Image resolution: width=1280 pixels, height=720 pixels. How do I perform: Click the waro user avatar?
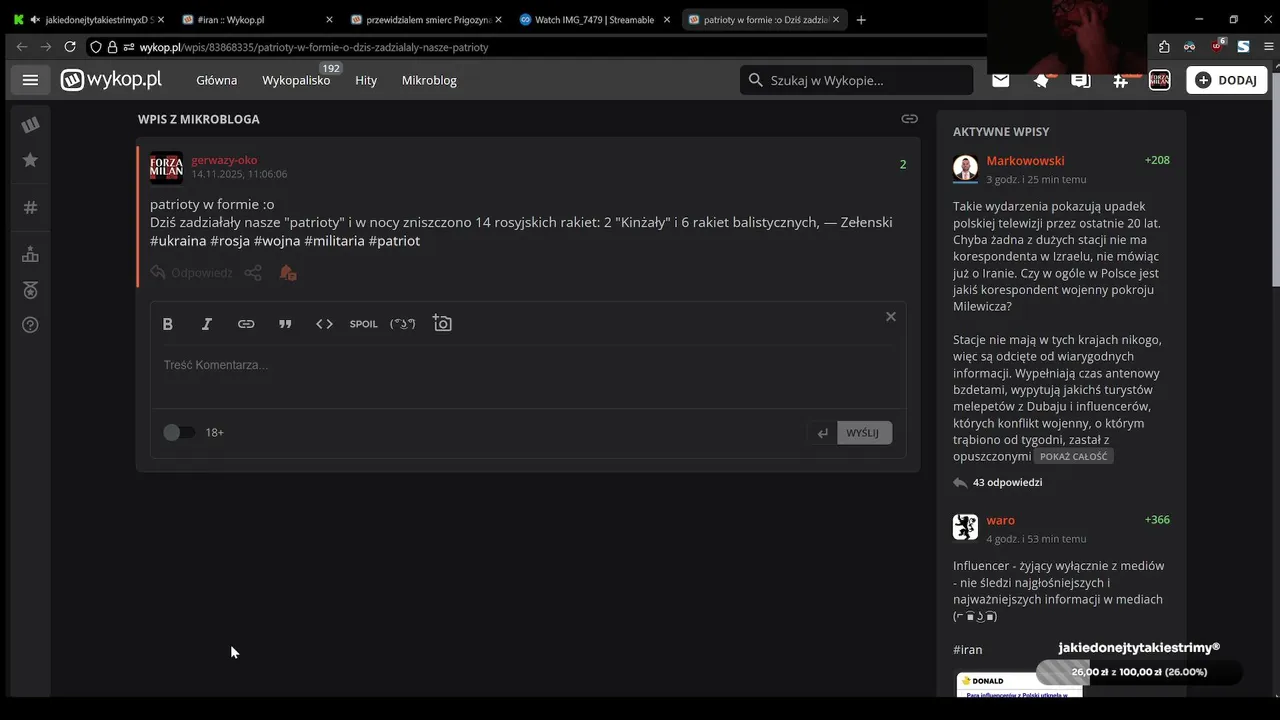point(965,527)
